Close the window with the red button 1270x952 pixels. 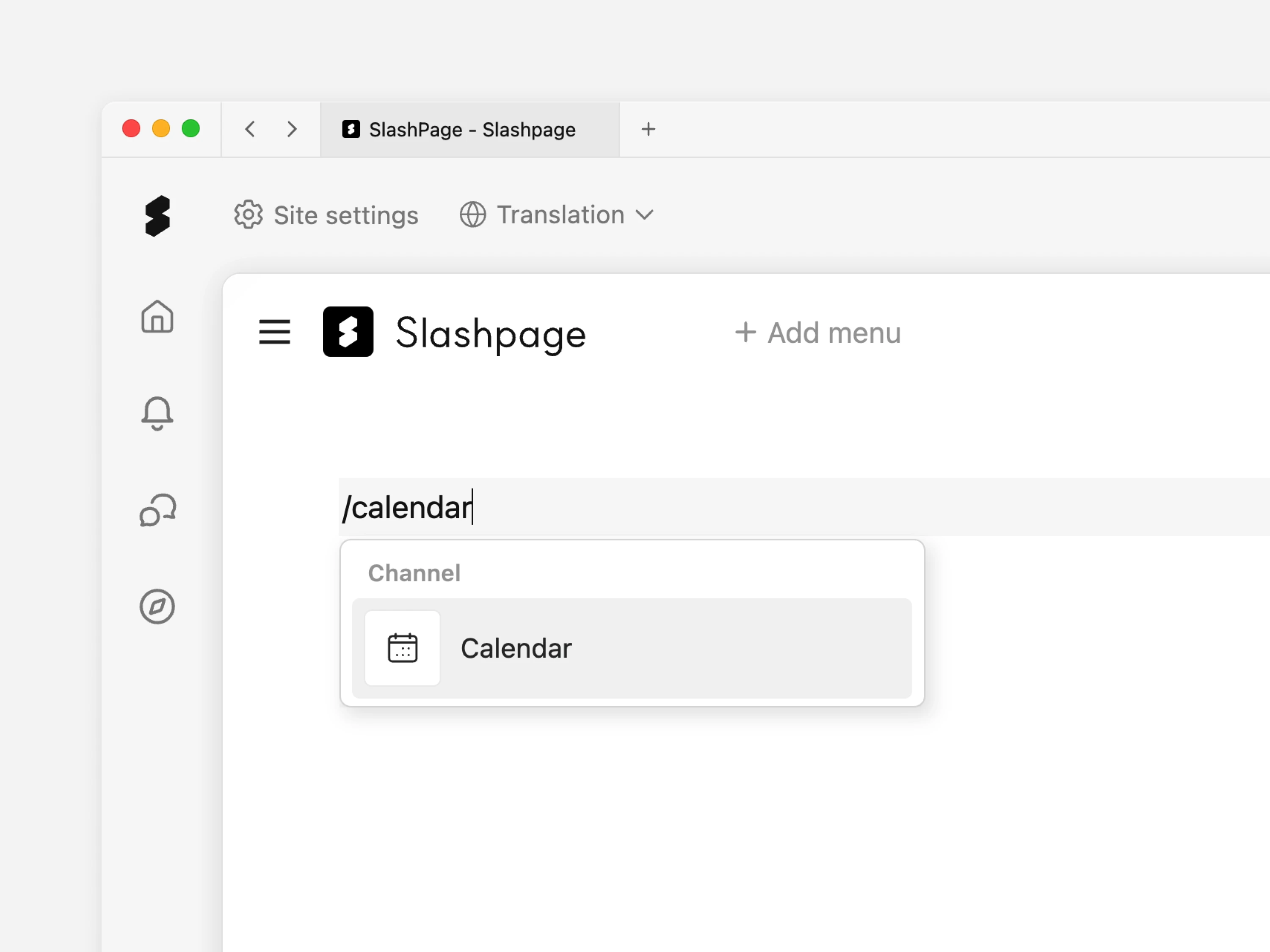point(132,128)
